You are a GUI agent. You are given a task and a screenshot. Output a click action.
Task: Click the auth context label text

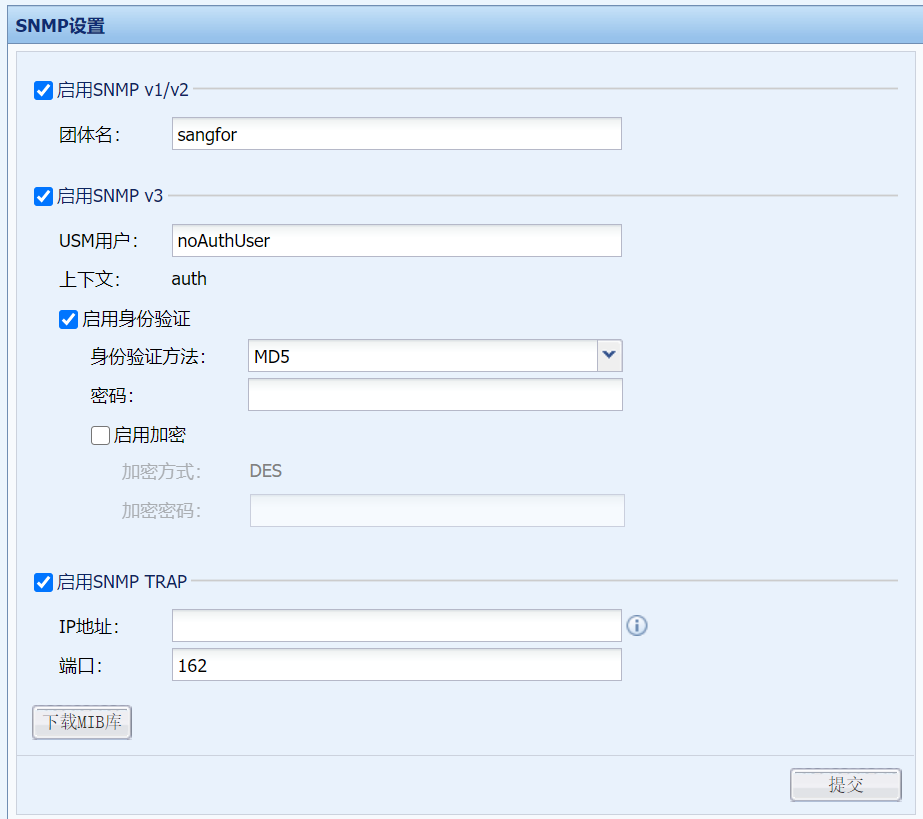point(189,278)
